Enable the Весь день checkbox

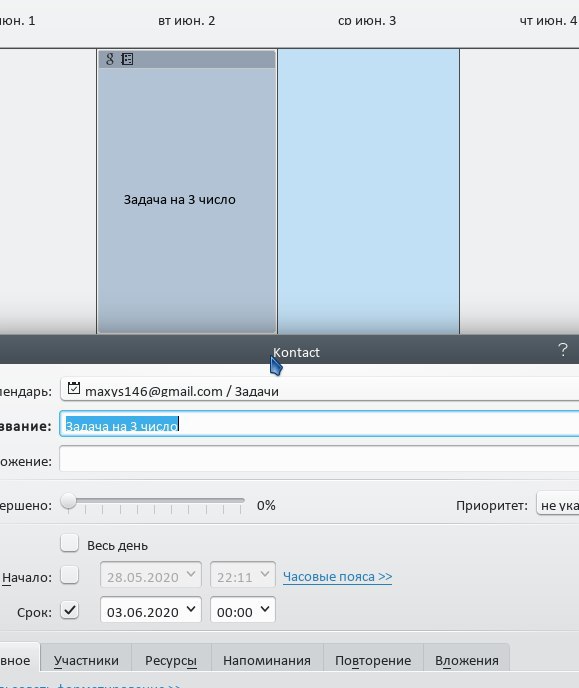(x=69, y=543)
